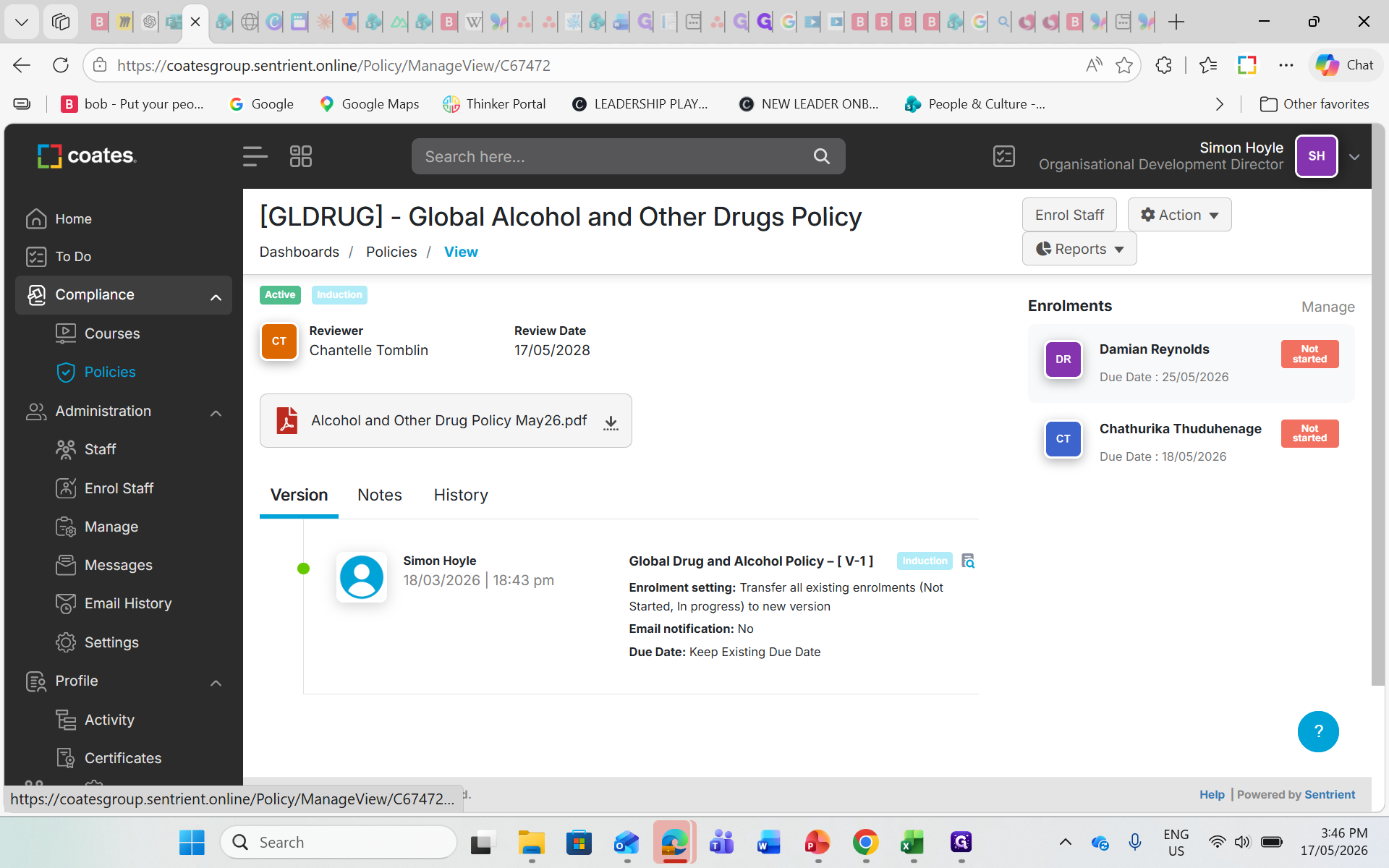Open Excel from the taskbar

(912, 842)
